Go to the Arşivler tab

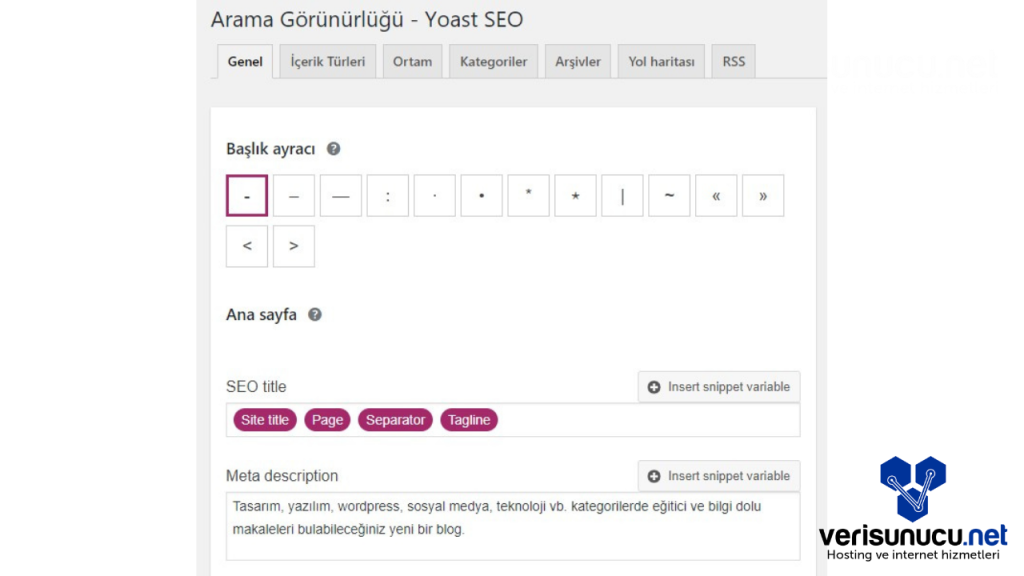tap(578, 61)
